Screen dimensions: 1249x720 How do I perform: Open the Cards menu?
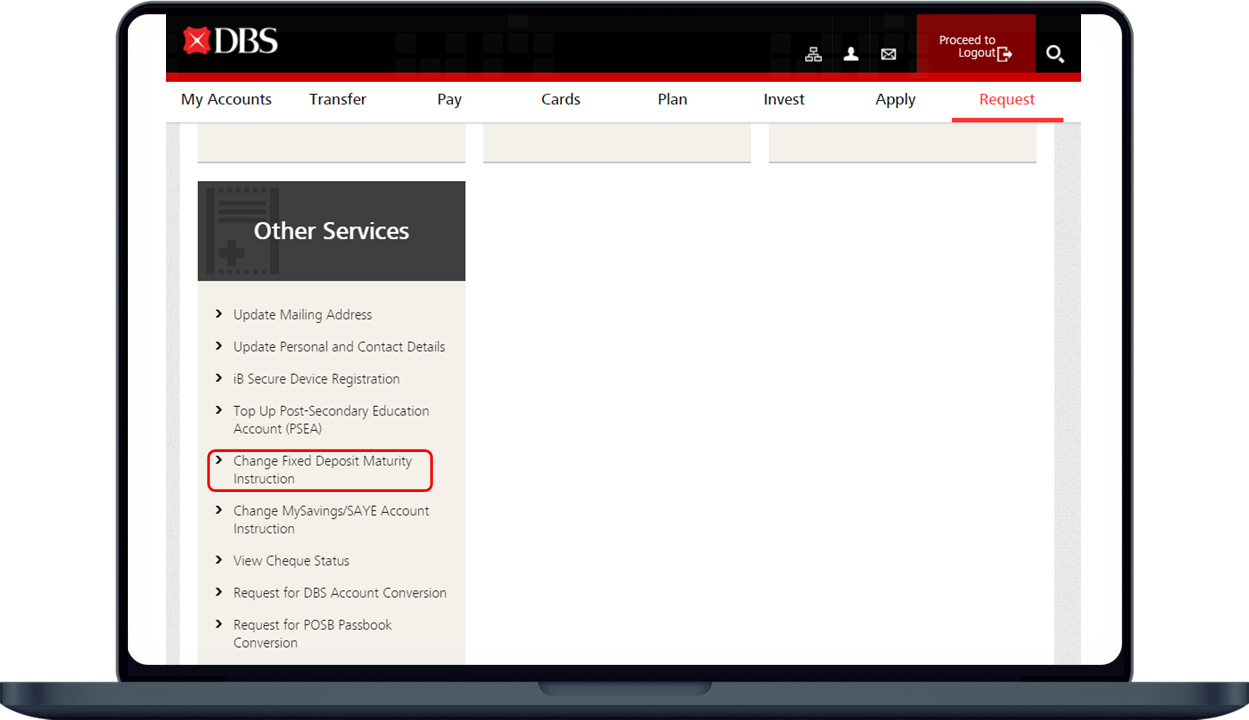coord(561,99)
